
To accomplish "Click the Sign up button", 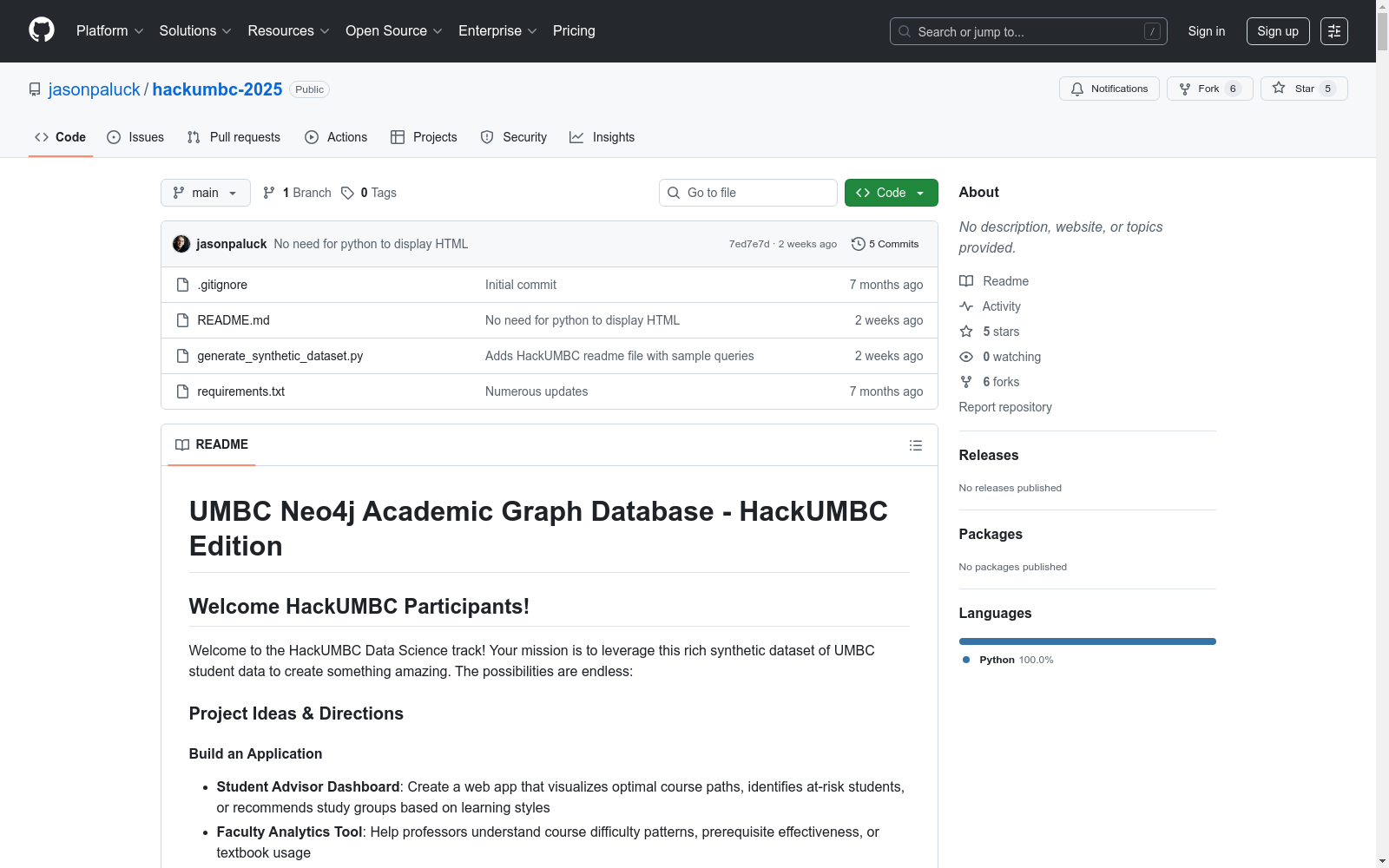I will (1278, 31).
